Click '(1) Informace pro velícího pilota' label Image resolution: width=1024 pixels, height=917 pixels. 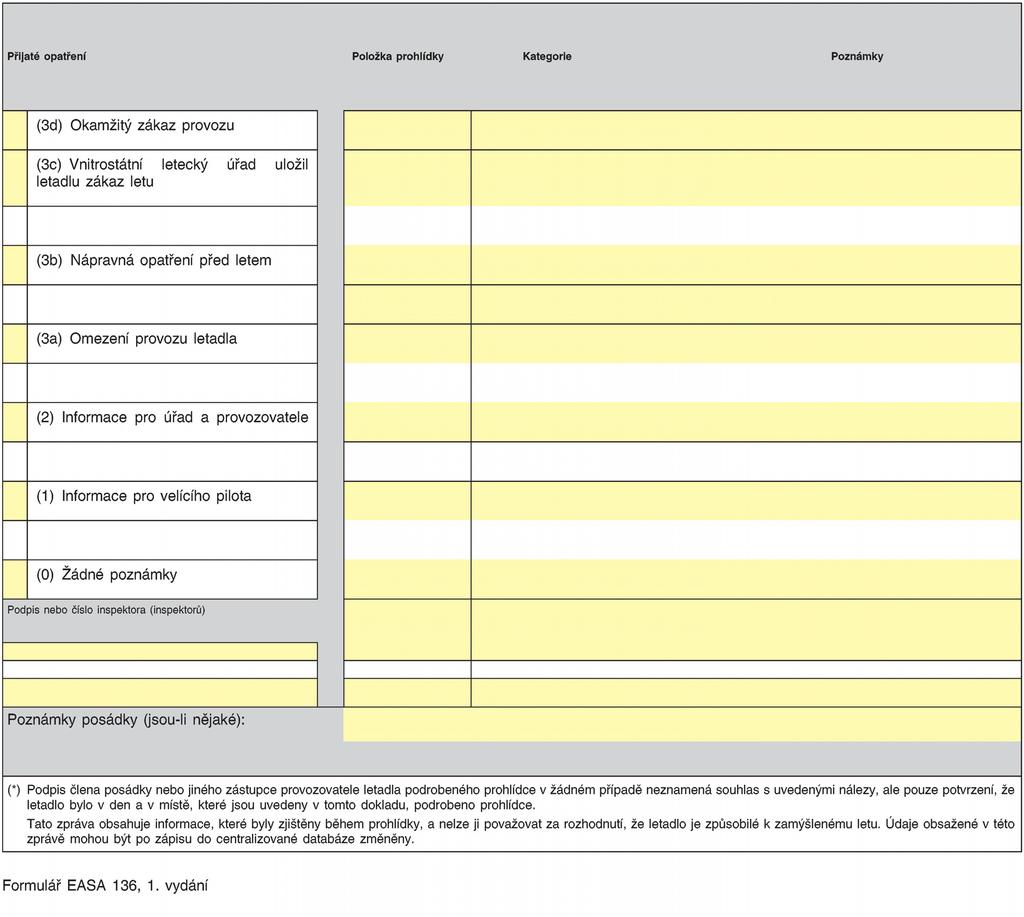[x=144, y=496]
